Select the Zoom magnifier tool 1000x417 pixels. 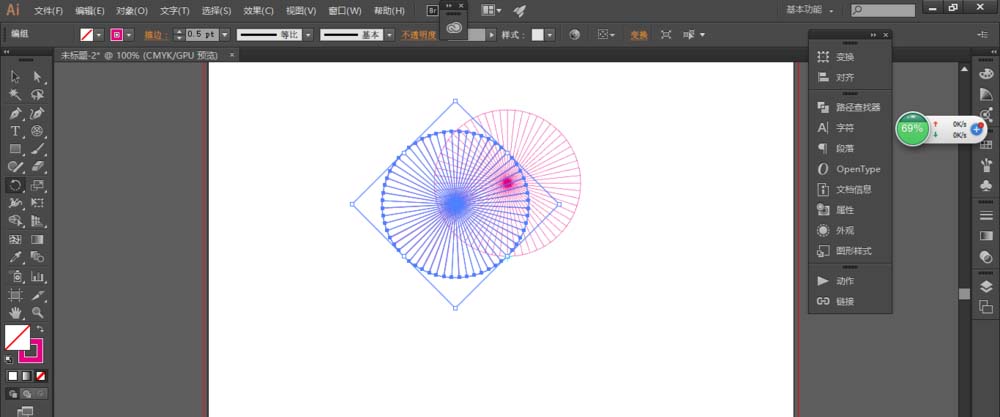point(38,312)
